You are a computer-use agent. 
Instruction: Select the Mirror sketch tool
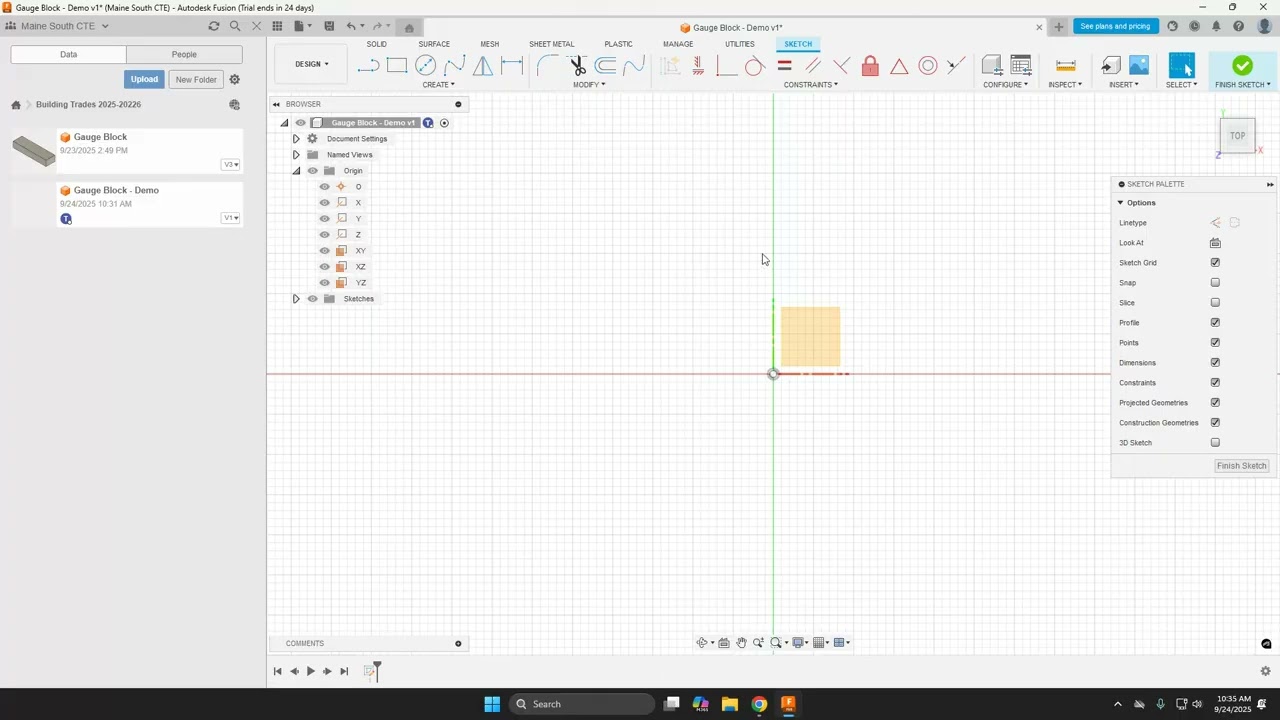click(483, 66)
